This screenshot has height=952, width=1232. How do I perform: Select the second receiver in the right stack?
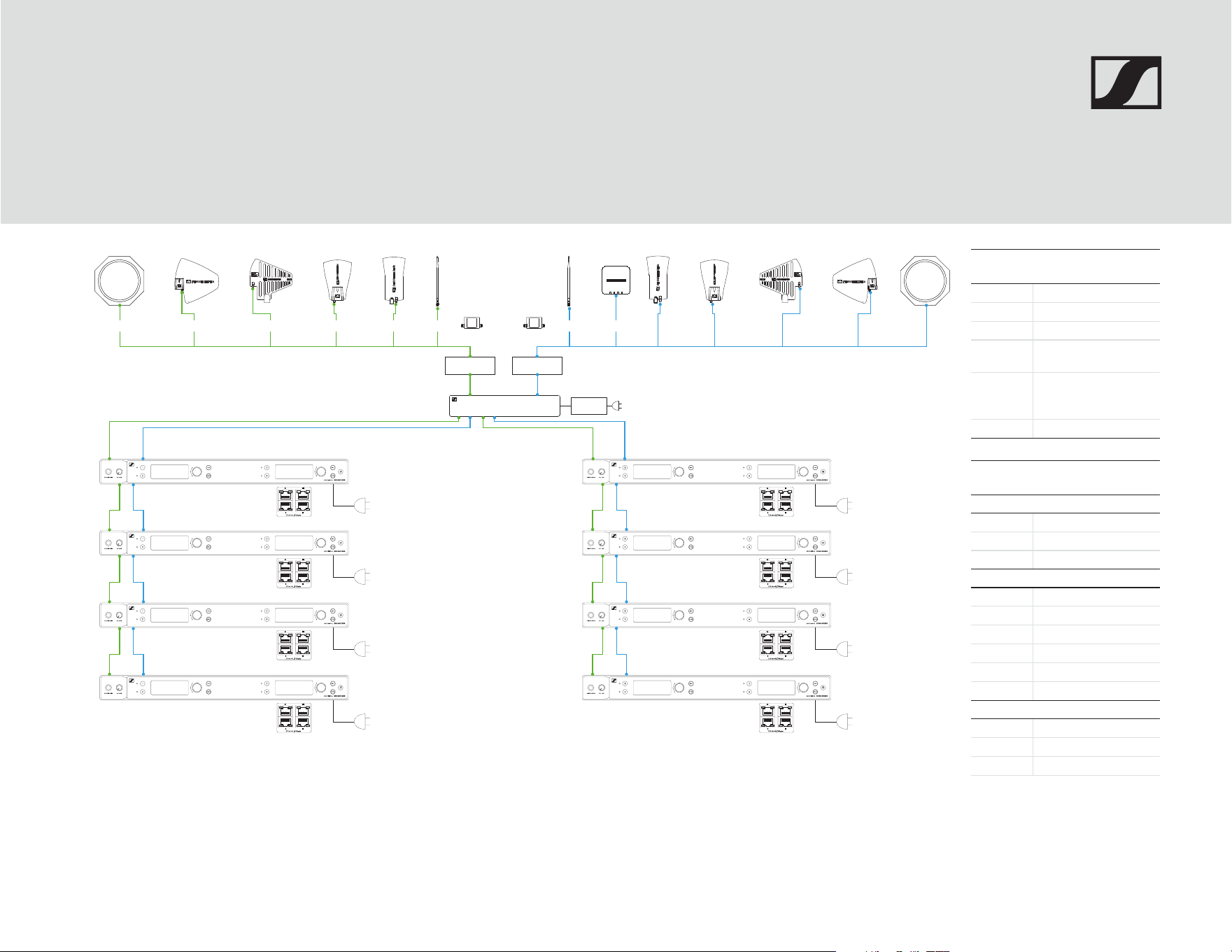point(707,543)
